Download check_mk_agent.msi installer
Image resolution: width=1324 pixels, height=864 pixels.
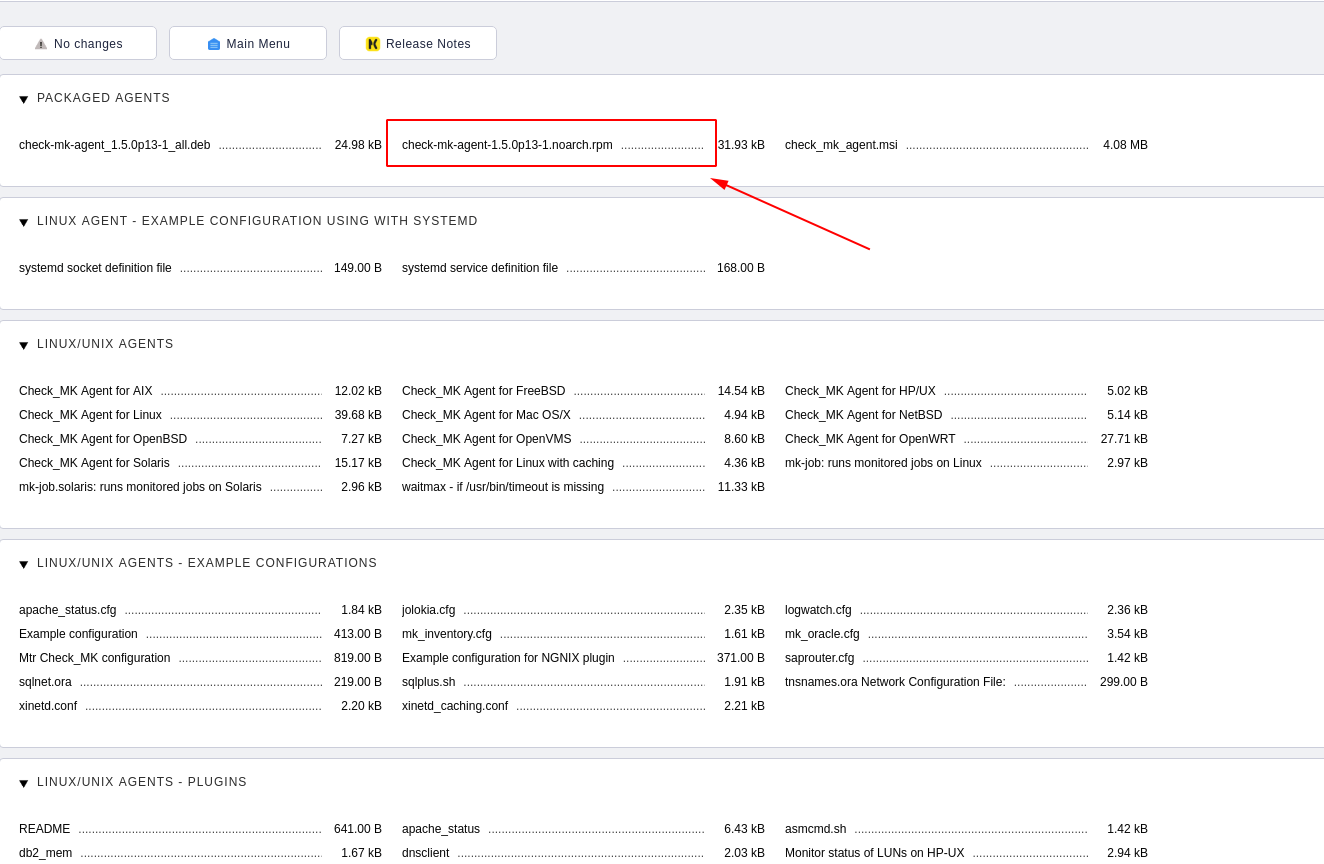point(841,145)
